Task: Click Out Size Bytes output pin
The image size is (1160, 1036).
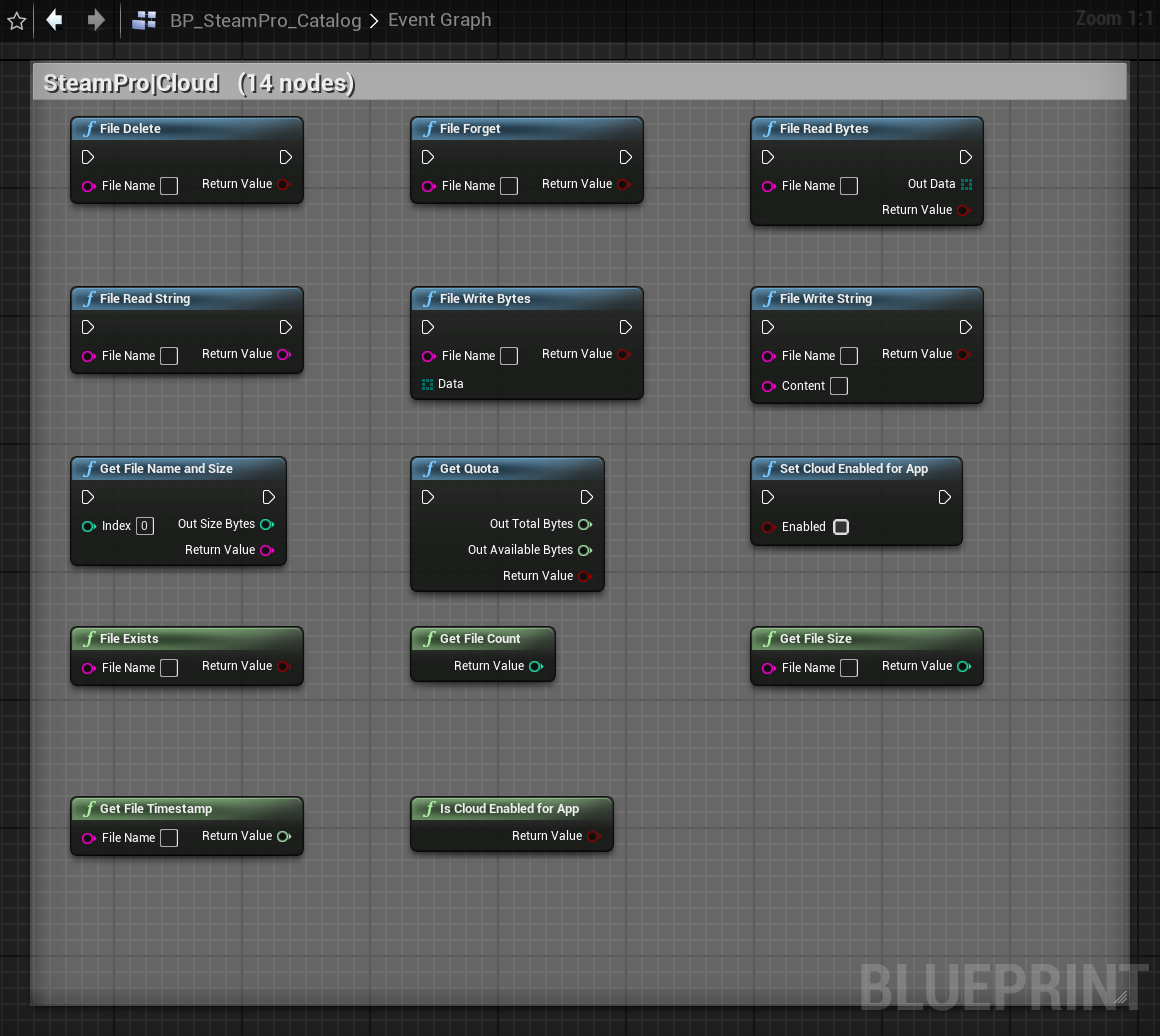Action: tap(267, 524)
